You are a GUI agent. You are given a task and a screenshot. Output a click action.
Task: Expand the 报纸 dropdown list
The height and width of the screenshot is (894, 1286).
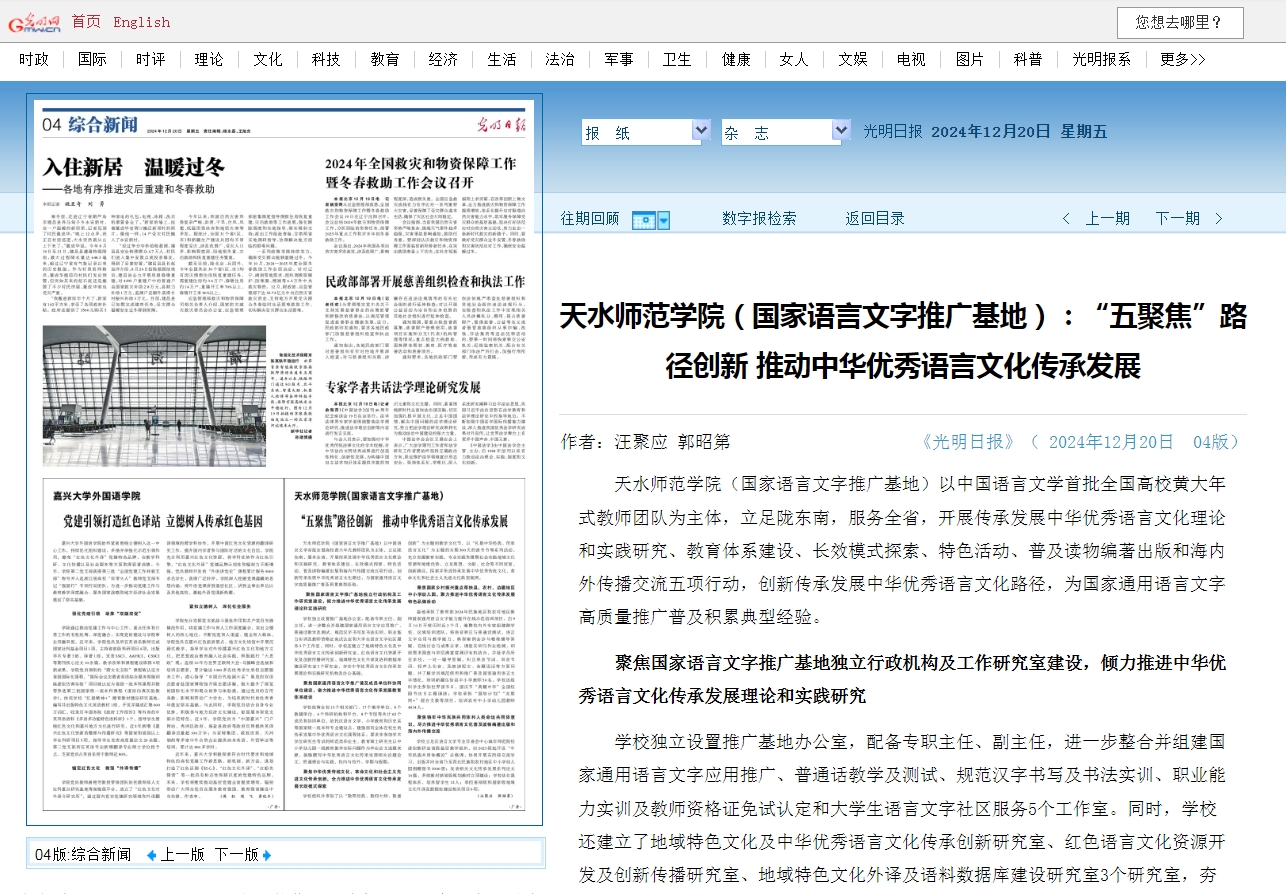click(x=701, y=132)
